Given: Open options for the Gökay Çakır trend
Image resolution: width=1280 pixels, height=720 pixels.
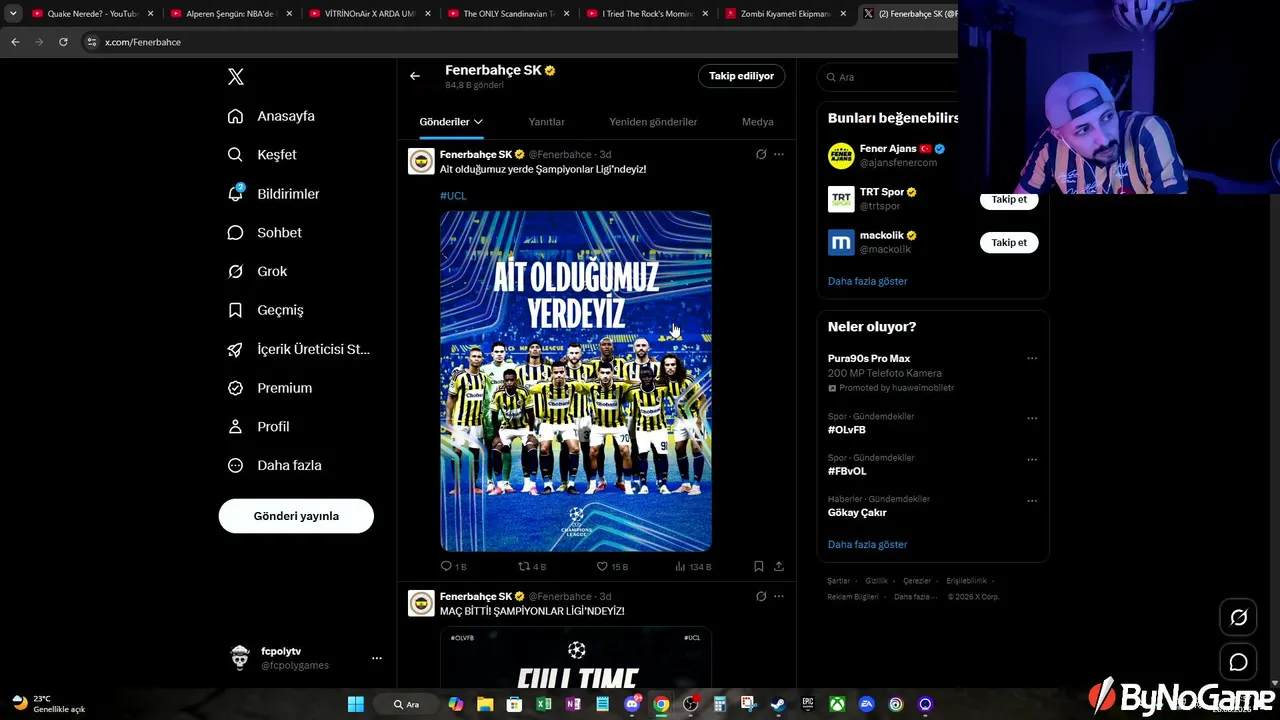Looking at the screenshot, I should click(x=1032, y=500).
